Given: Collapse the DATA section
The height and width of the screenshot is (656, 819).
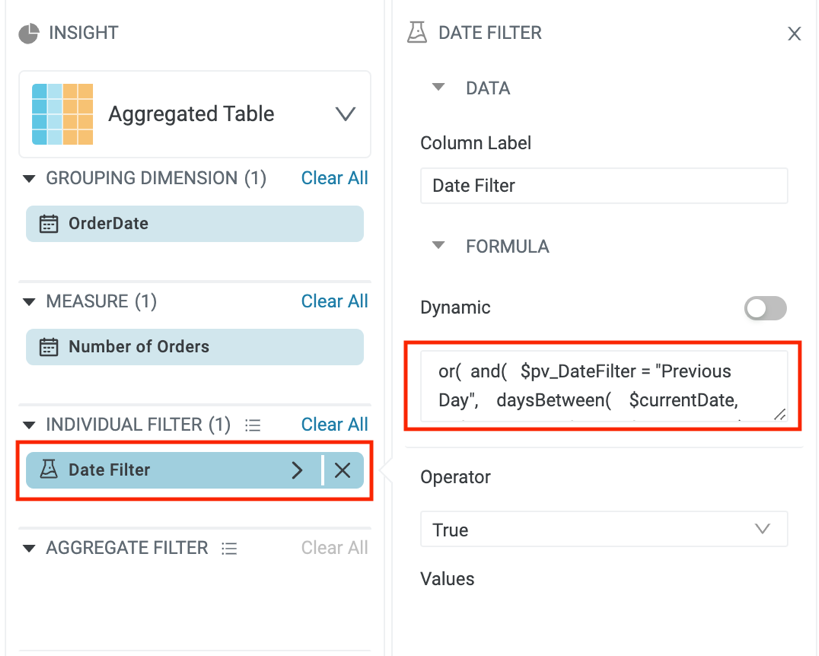Looking at the screenshot, I should pos(438,88).
